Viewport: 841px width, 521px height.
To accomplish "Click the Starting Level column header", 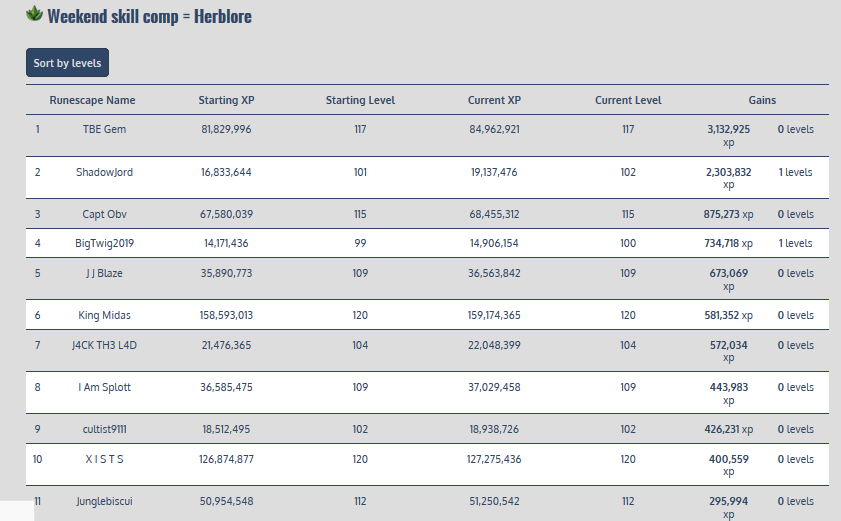I will 360,100.
